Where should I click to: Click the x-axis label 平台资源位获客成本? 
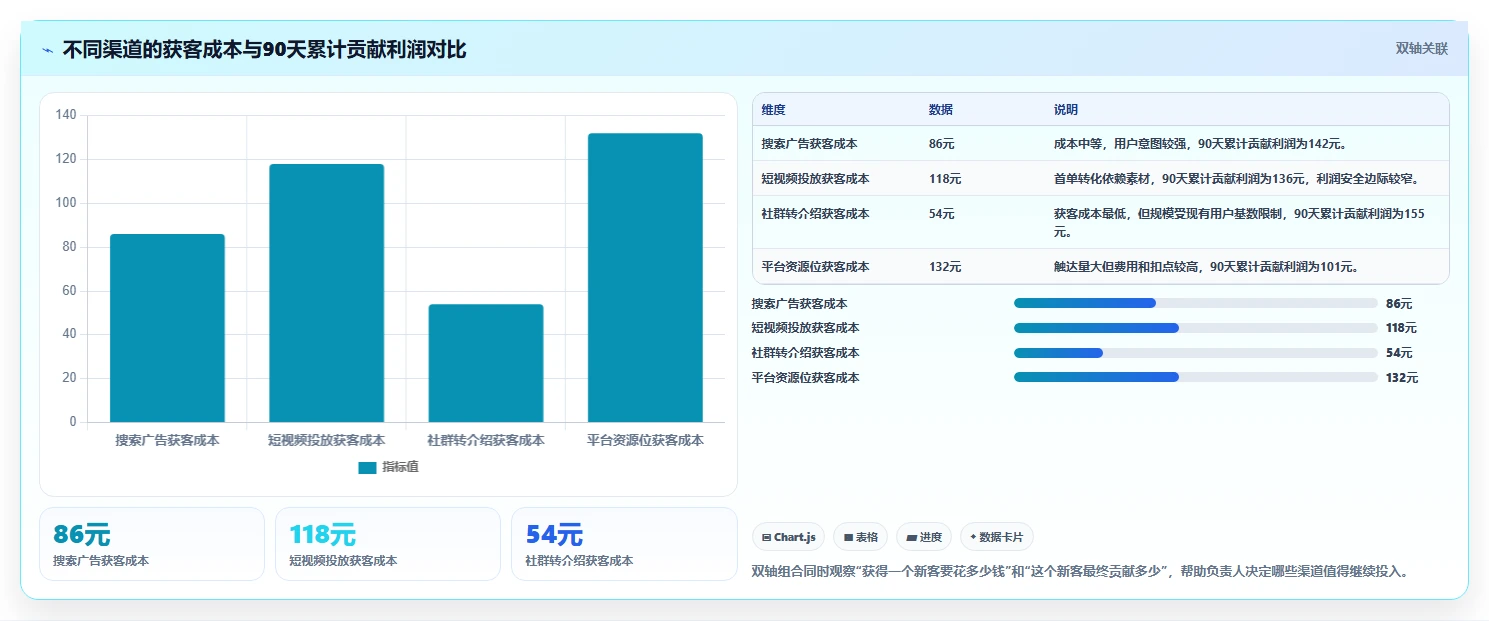click(645, 440)
